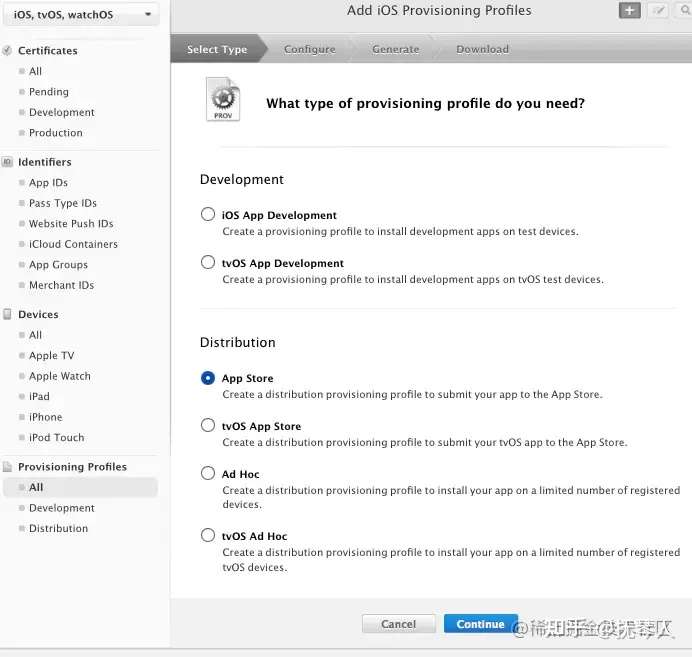Image resolution: width=692 pixels, height=657 pixels.
Task: Open App IDs under Identifiers
Action: tap(48, 183)
